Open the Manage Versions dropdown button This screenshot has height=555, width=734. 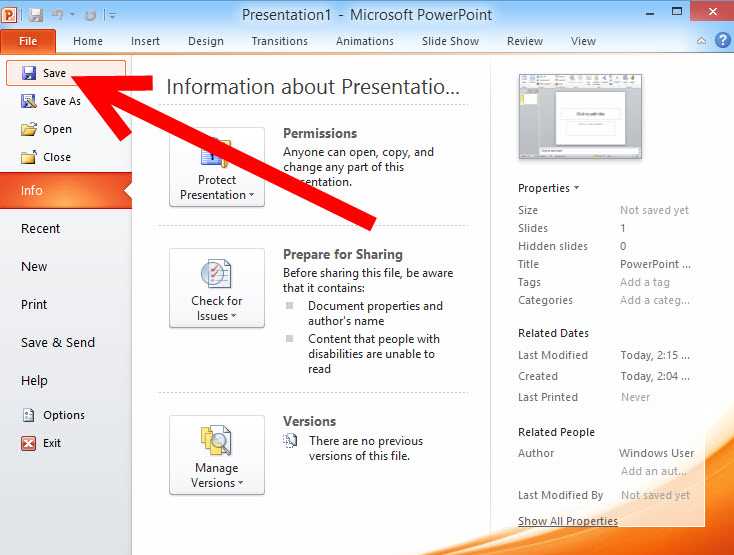coord(217,455)
